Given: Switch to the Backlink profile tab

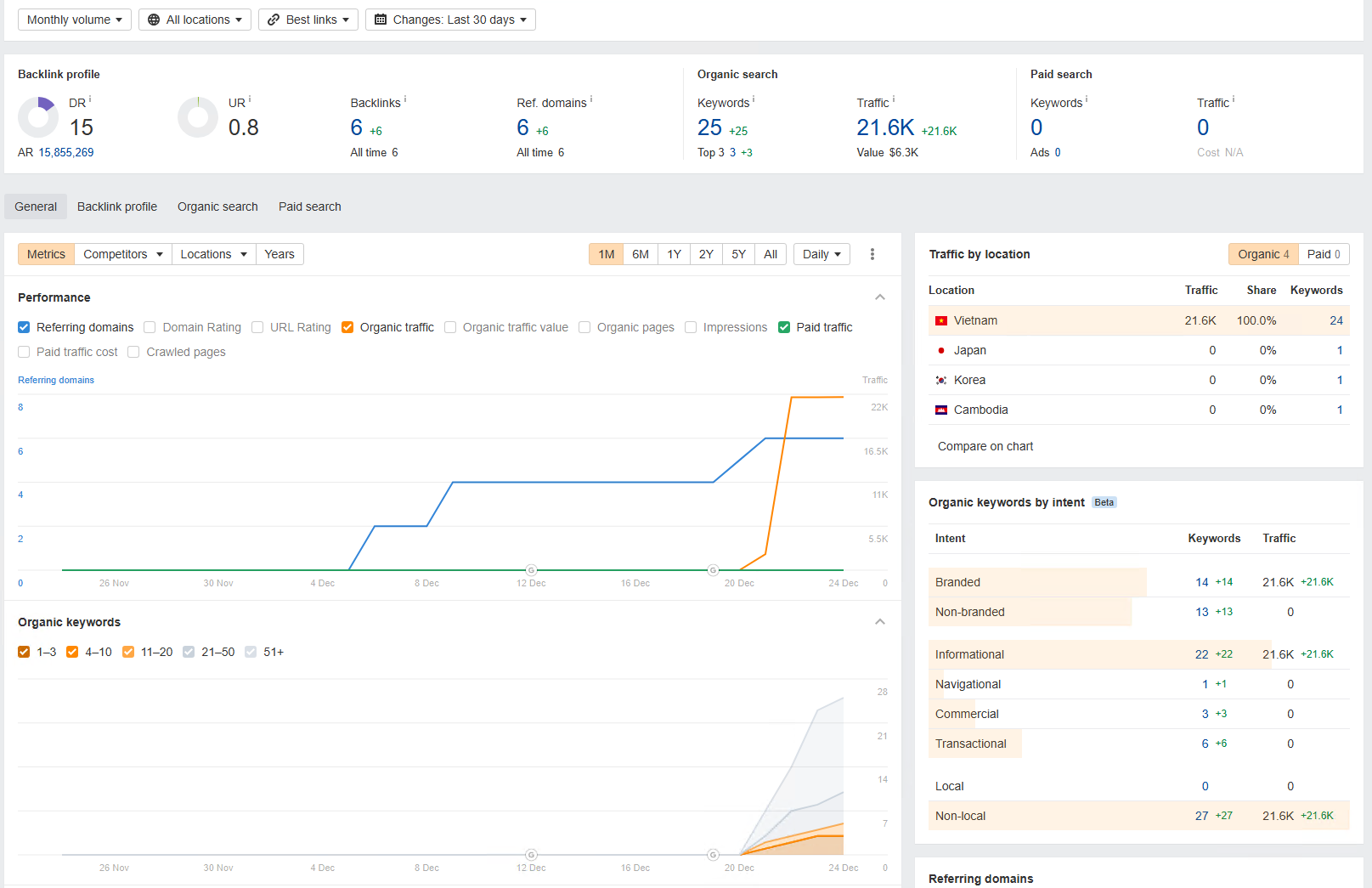Looking at the screenshot, I should click(x=117, y=206).
